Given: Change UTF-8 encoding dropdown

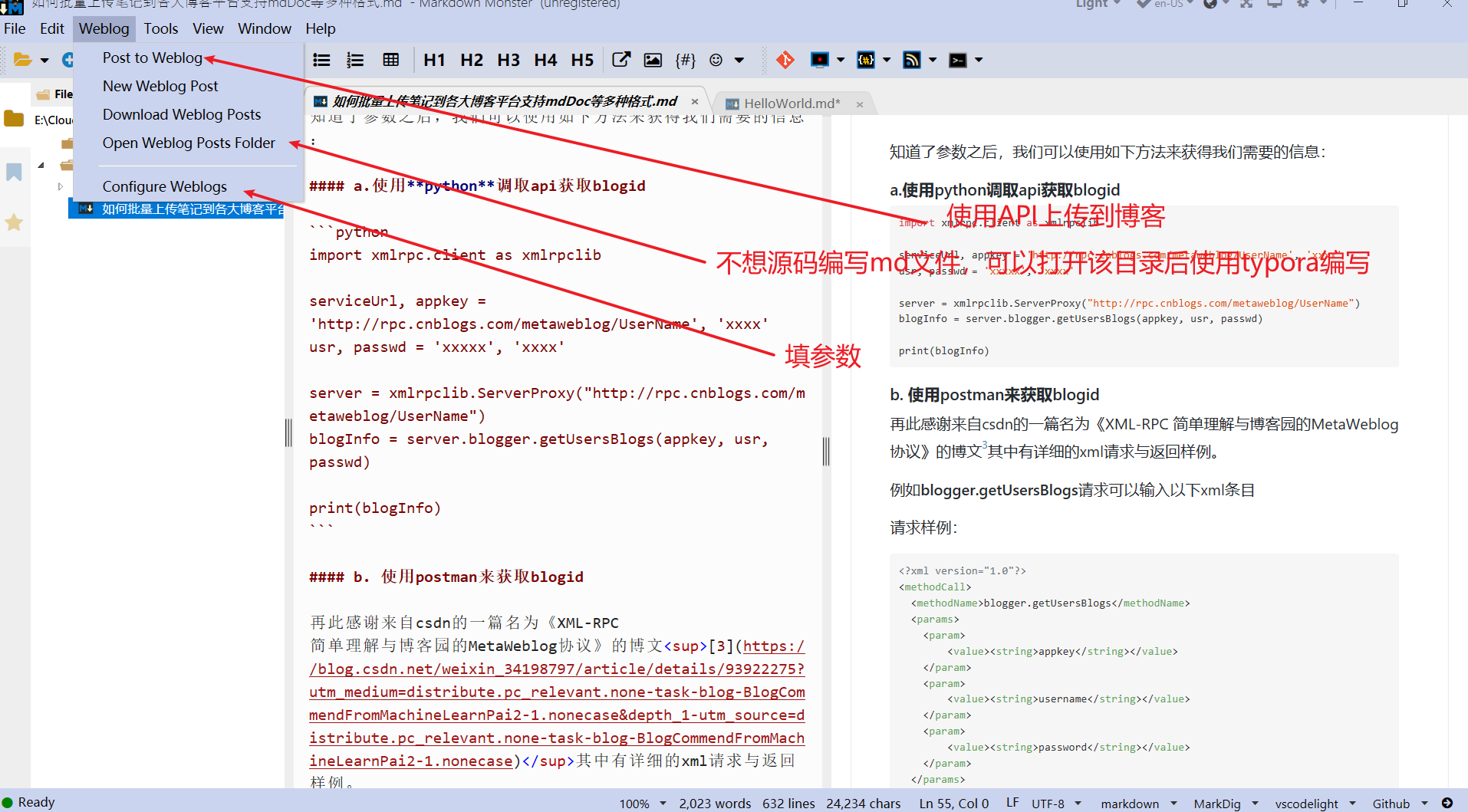Looking at the screenshot, I should click(x=1056, y=804).
